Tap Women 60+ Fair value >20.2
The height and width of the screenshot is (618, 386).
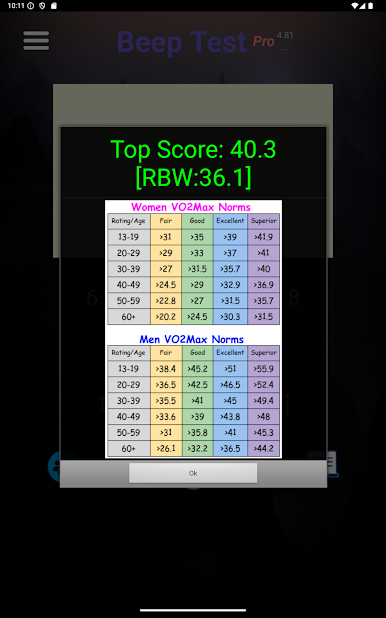(x=166, y=316)
